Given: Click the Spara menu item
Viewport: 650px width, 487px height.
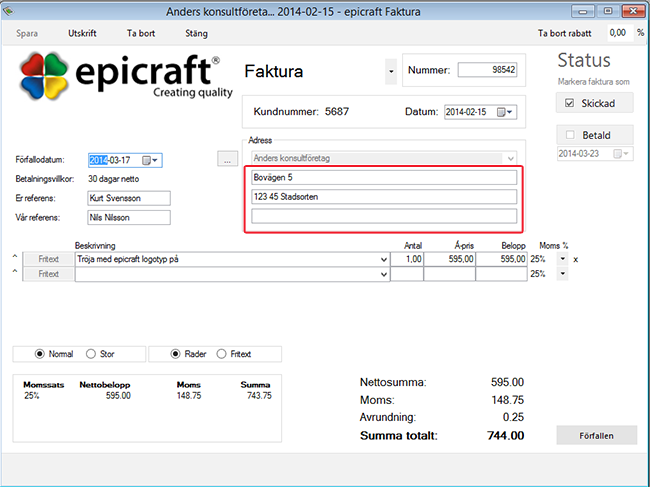Looking at the screenshot, I should 27,33.
